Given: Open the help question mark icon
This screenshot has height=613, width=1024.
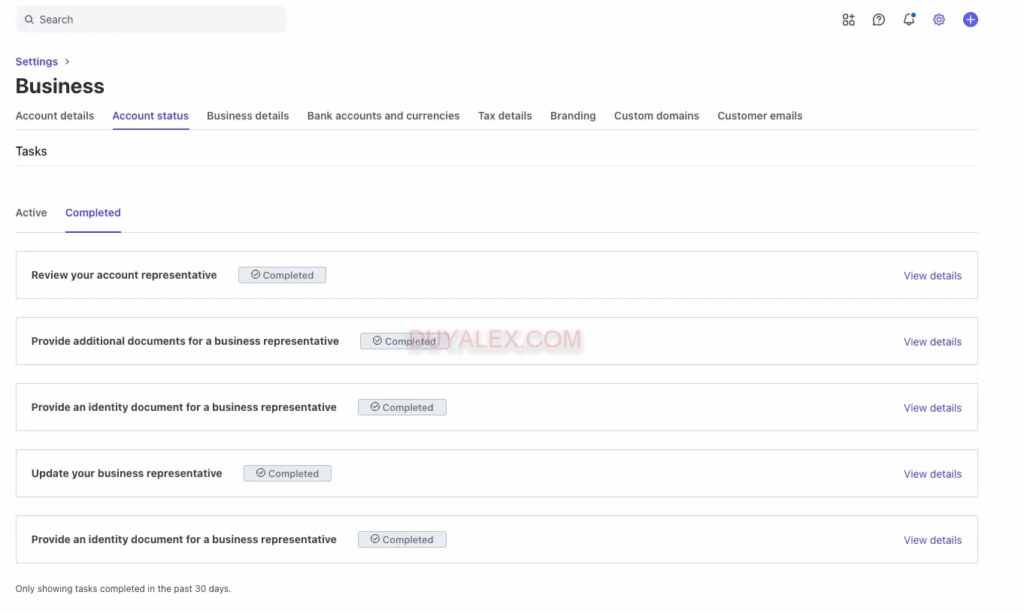Looking at the screenshot, I should [878, 20].
